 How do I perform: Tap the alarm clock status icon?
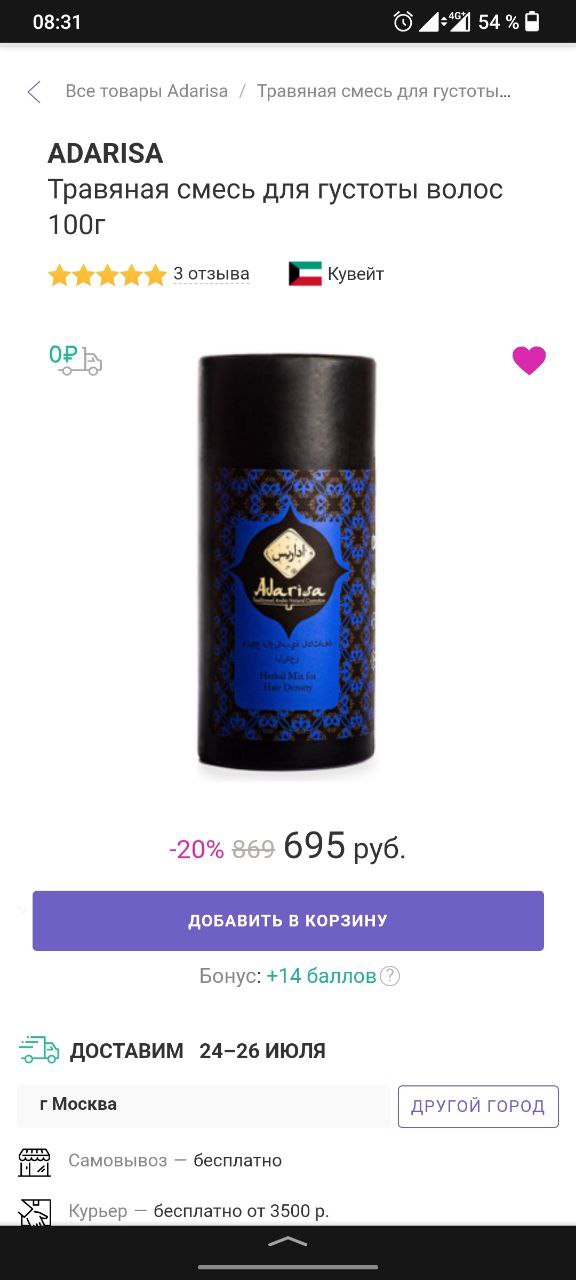(x=403, y=22)
